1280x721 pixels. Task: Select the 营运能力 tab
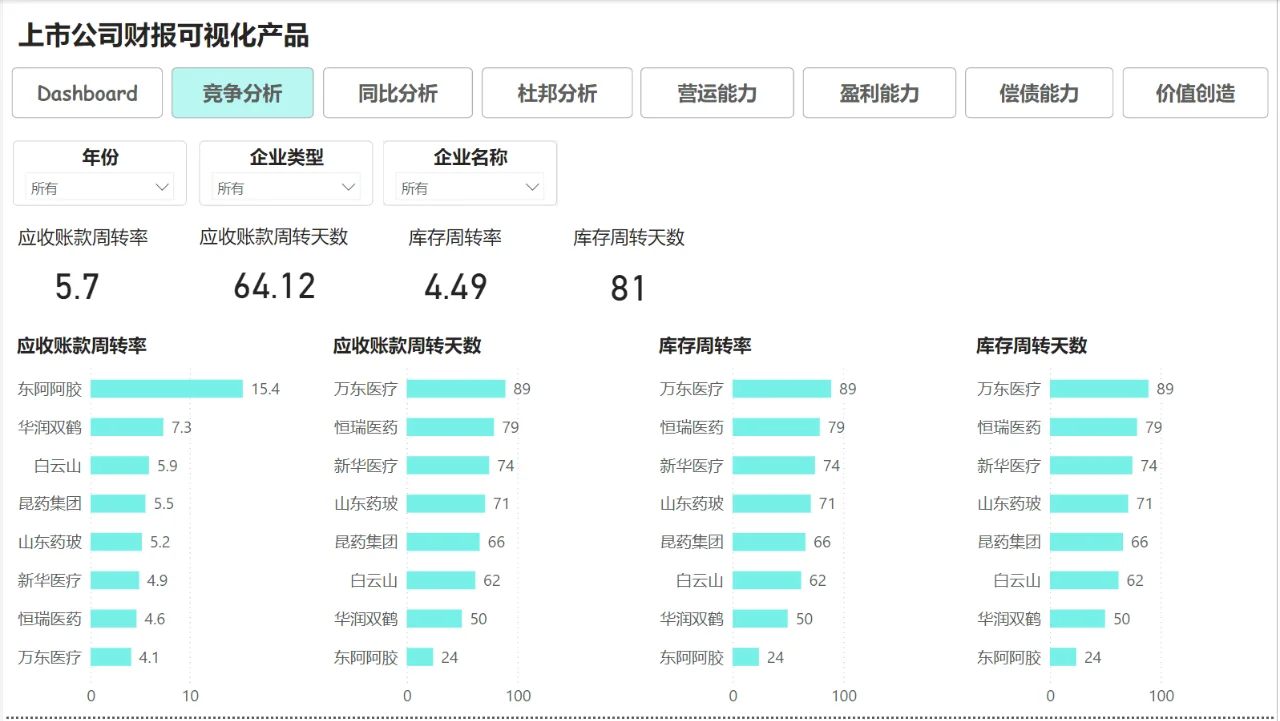717,93
